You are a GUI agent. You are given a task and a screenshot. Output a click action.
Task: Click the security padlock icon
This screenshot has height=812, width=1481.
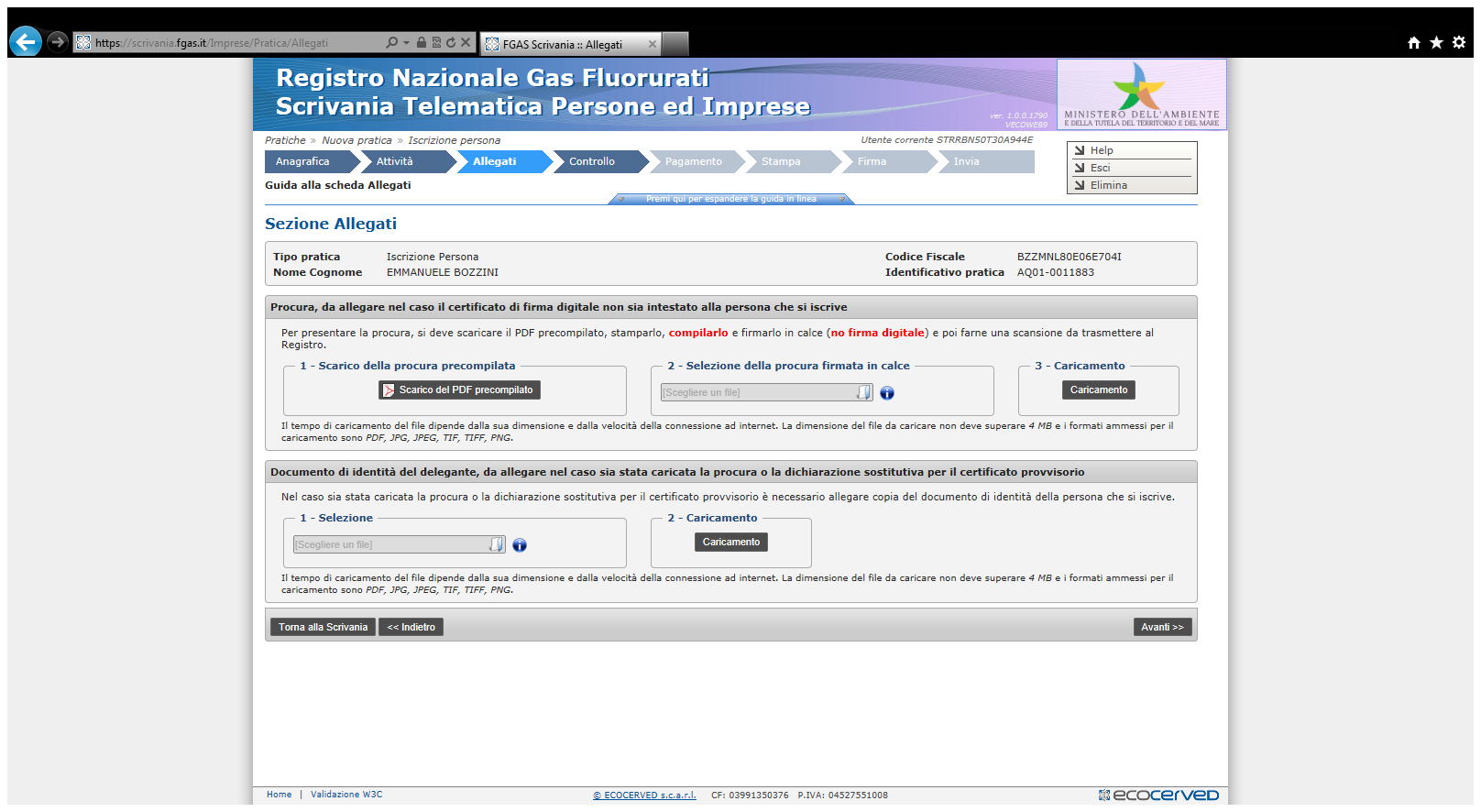coord(422,42)
